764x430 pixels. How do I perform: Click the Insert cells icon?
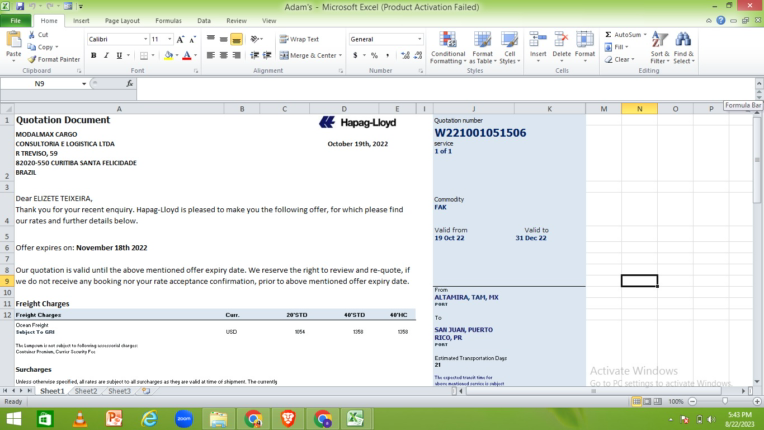pos(538,40)
